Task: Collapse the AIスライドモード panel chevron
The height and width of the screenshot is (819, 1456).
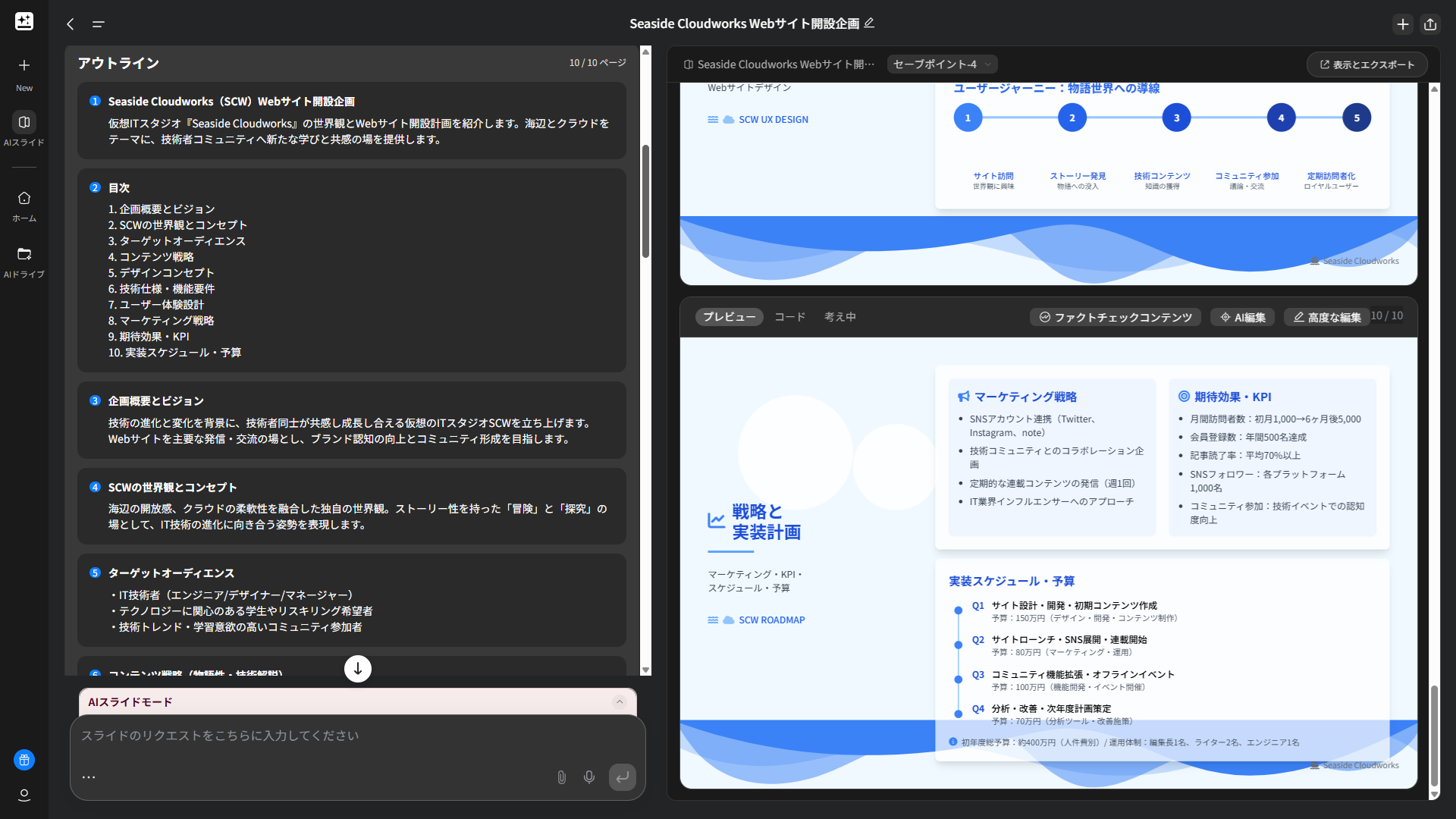Action: point(620,701)
